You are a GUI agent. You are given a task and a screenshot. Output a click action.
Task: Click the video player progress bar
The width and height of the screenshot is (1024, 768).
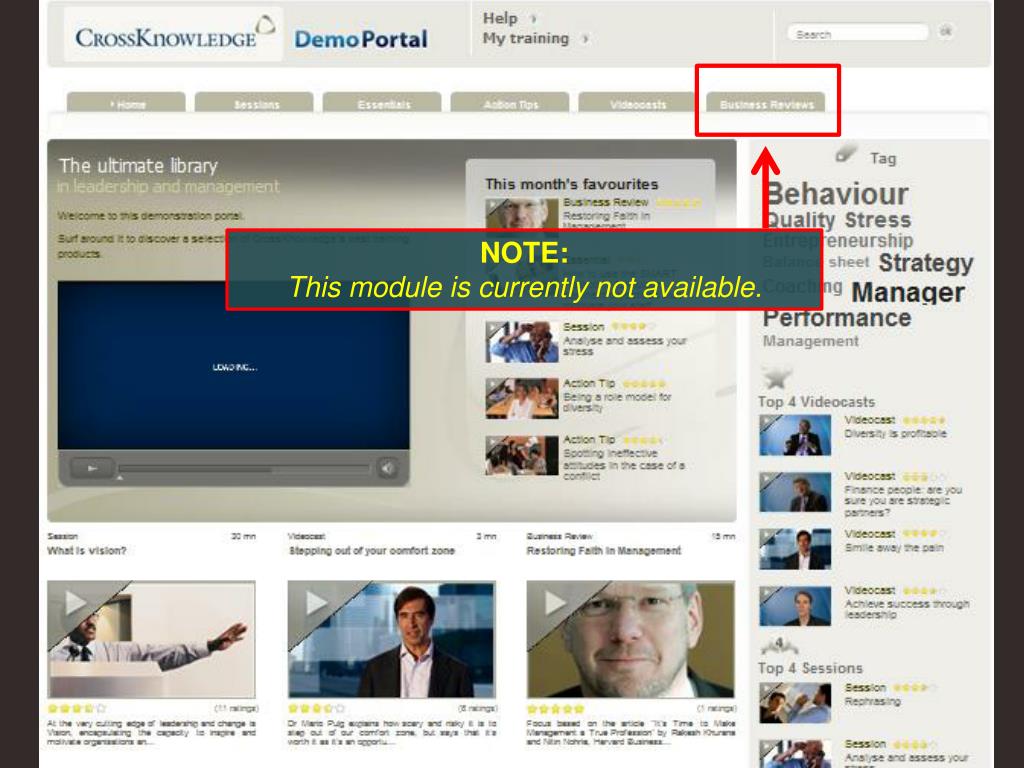(x=244, y=468)
